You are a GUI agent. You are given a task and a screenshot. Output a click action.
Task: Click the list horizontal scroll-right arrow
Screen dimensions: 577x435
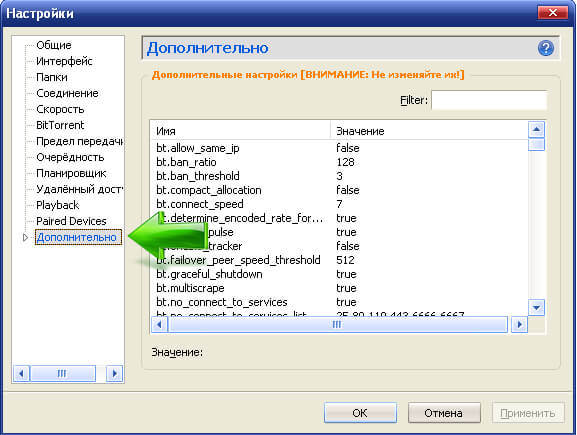pos(519,325)
